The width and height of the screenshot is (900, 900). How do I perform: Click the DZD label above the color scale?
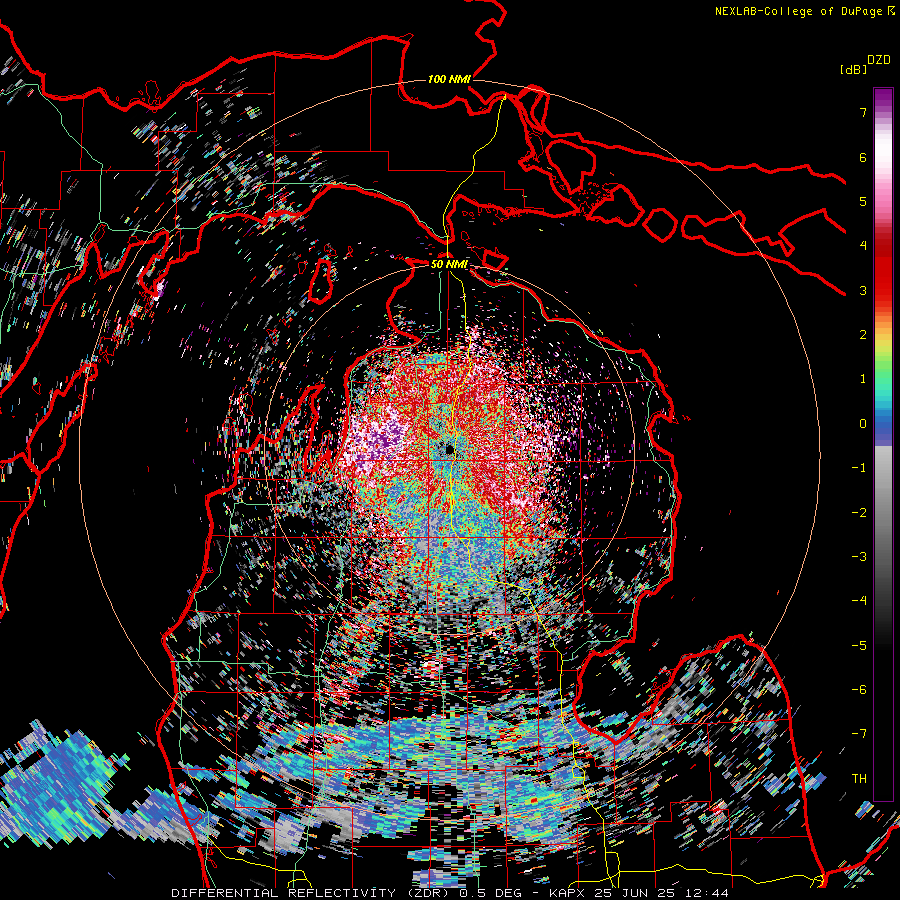879,60
